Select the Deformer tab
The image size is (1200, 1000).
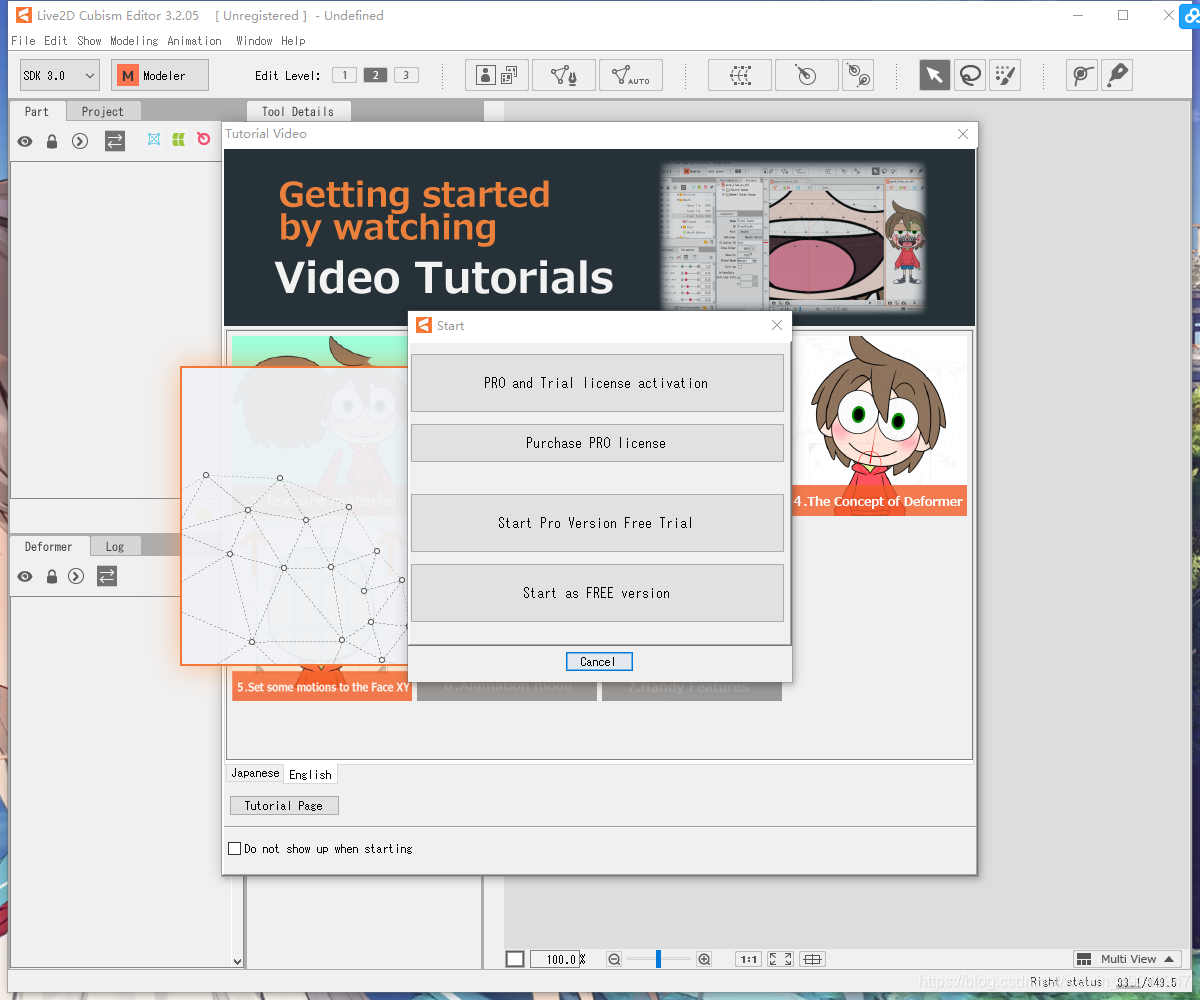tap(49, 546)
